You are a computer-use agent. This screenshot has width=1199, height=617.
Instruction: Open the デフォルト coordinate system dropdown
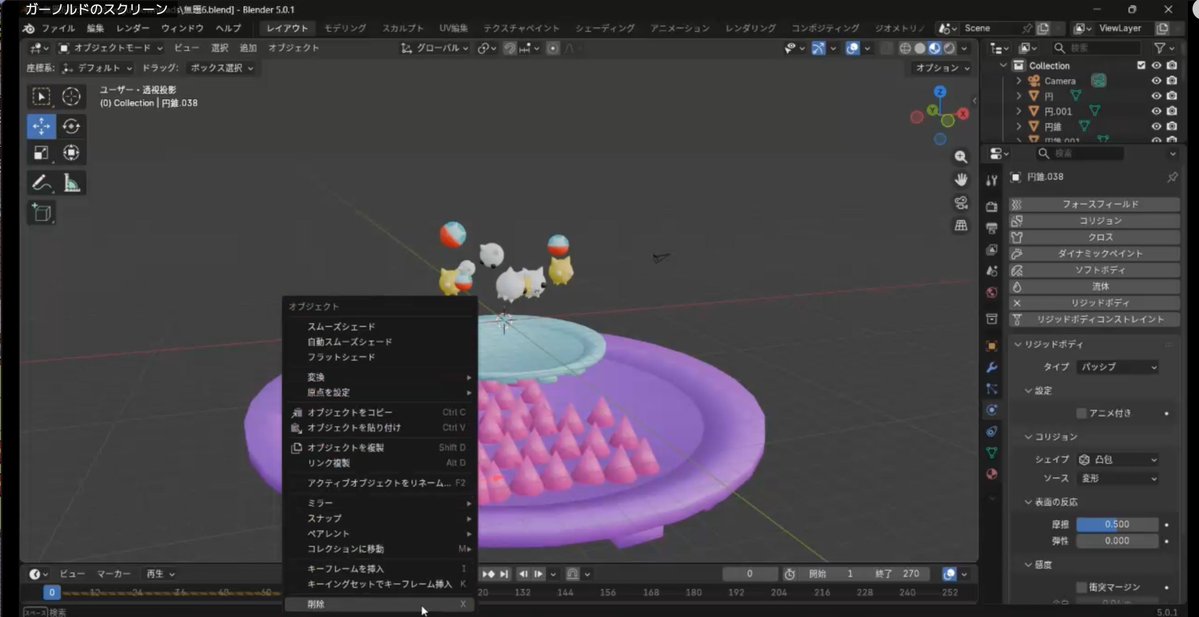96,67
